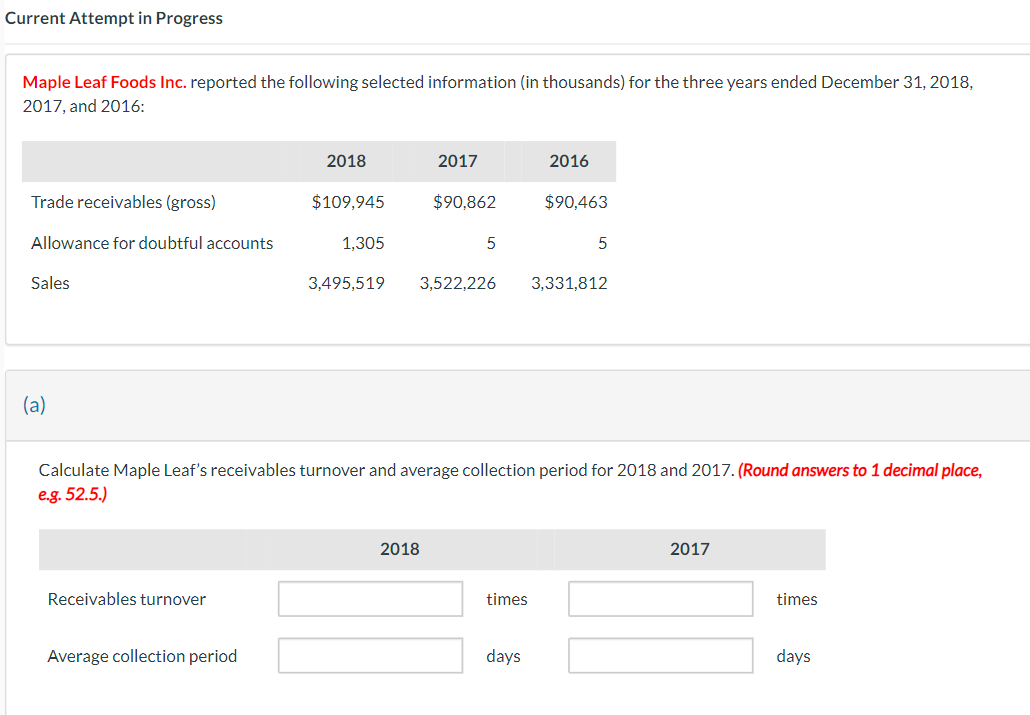The height and width of the screenshot is (715, 1030).
Task: Click the 3,522,226 sales value
Action: click(458, 283)
